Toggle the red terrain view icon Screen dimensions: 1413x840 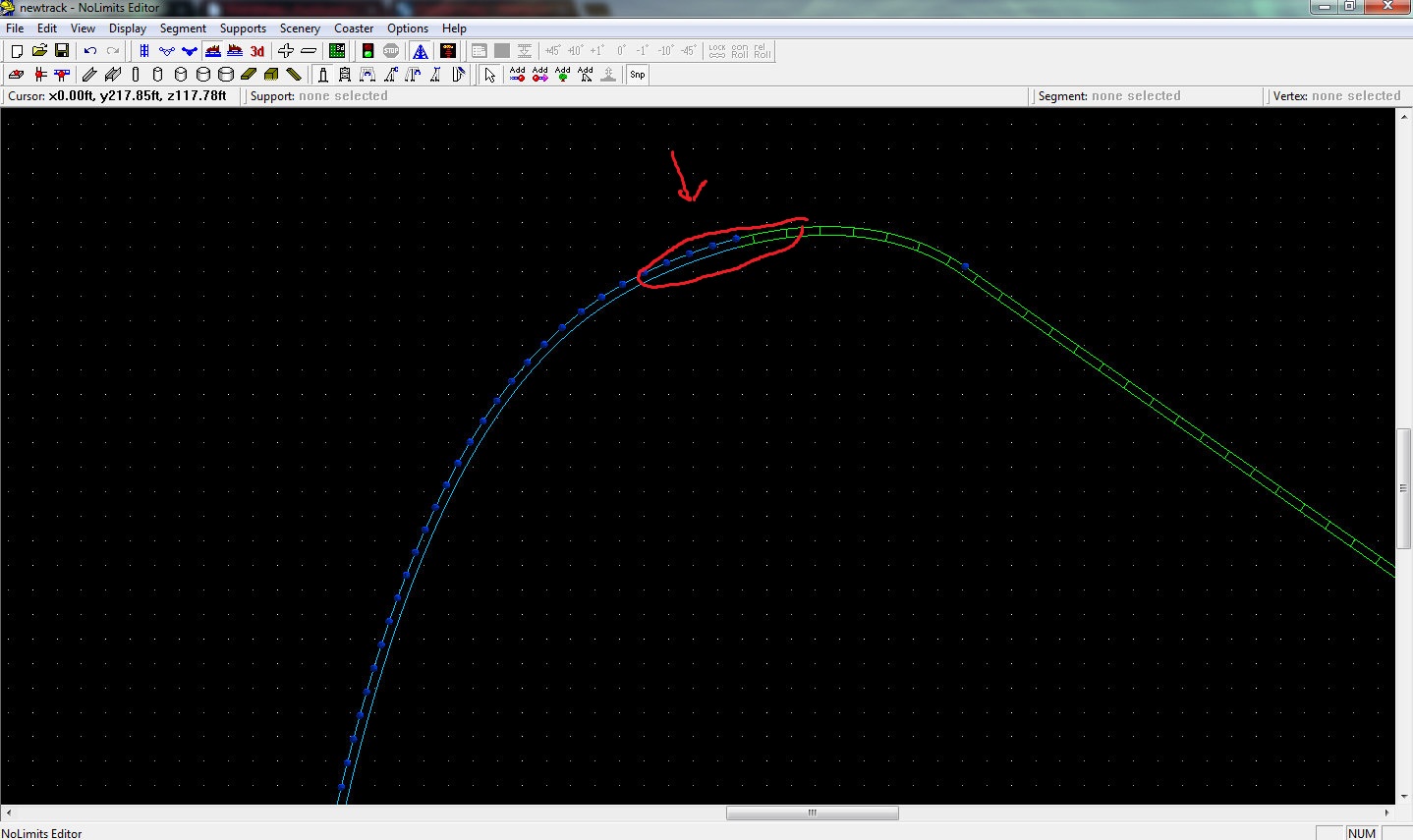tap(212, 51)
